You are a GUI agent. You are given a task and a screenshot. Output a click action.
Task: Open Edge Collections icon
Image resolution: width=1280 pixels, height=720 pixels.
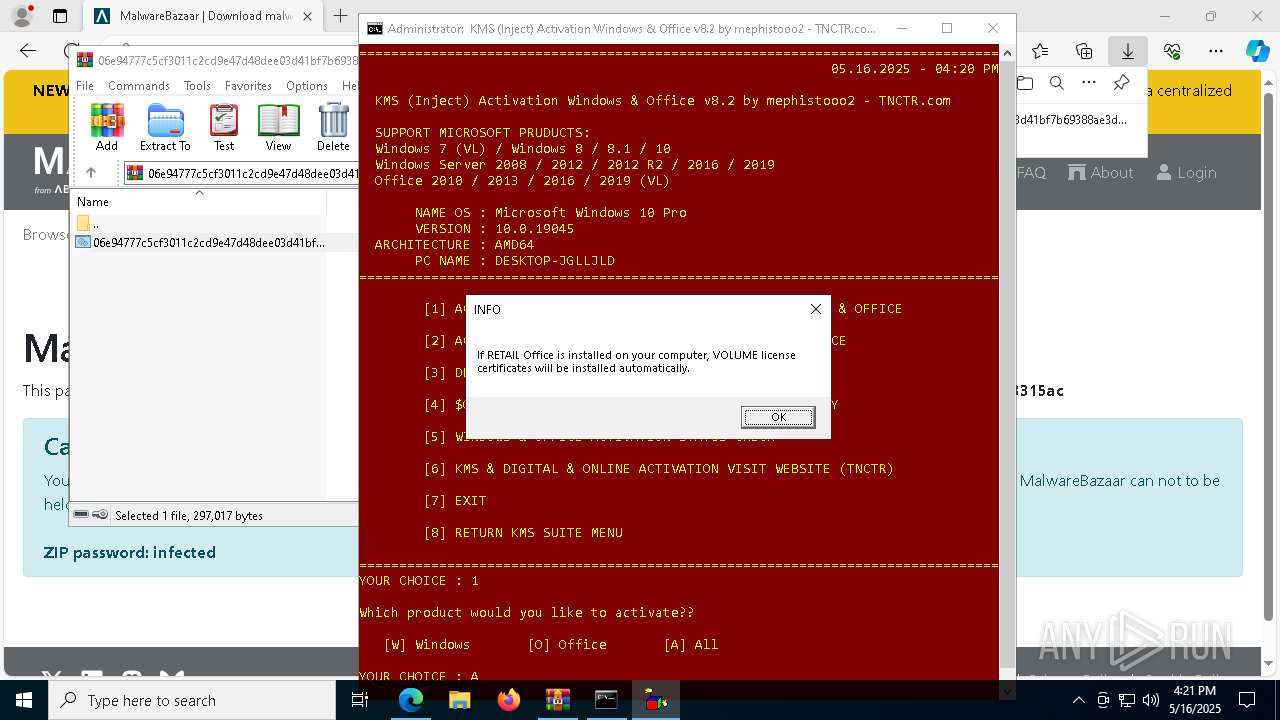point(1084,51)
